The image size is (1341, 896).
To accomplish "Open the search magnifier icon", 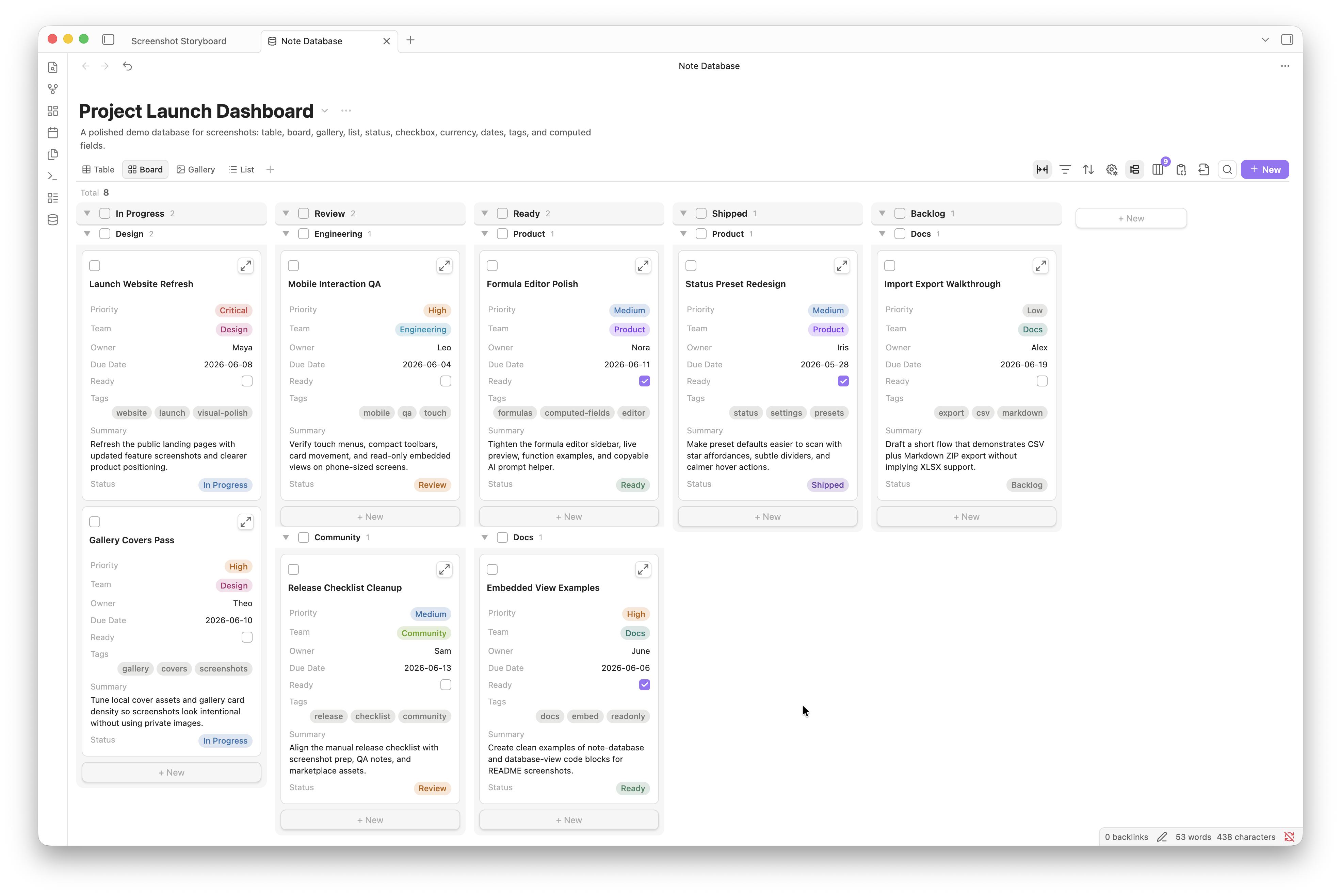I will [x=1227, y=170].
